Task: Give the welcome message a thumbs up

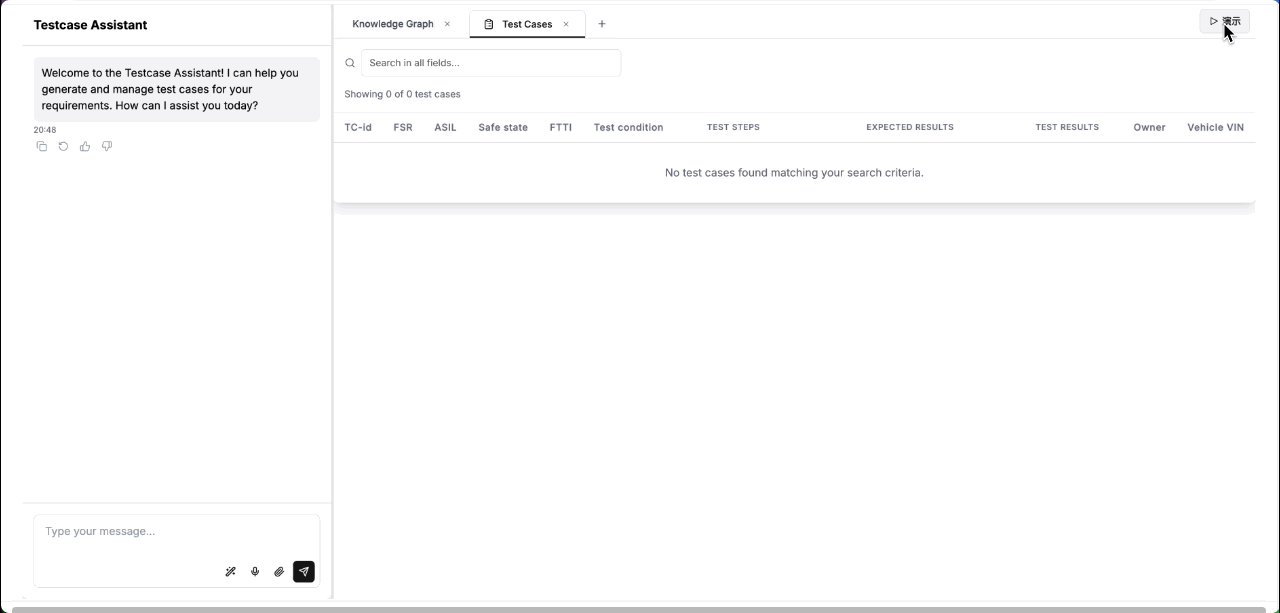Action: [x=85, y=146]
